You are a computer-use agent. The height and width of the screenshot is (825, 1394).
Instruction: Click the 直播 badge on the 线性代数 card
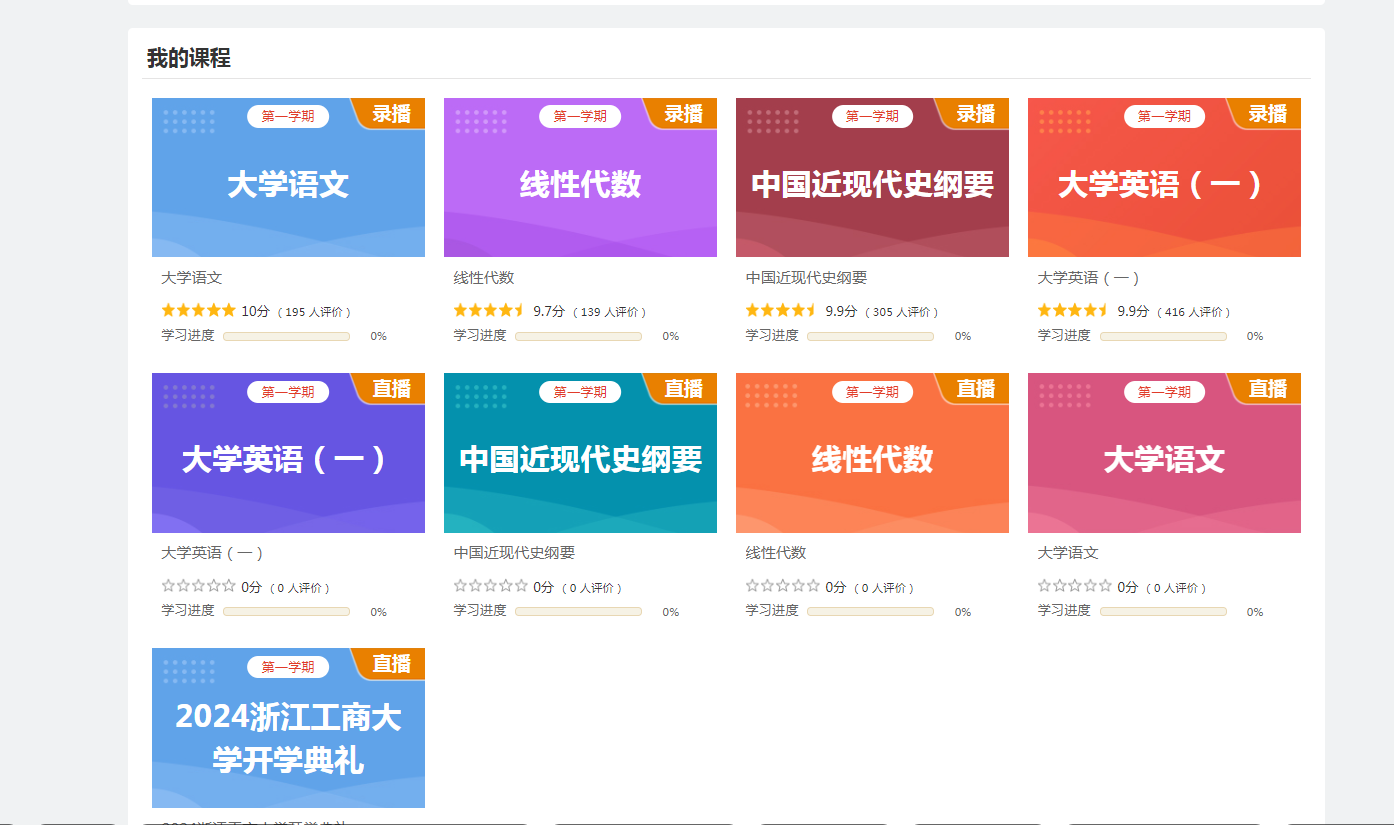coord(975,389)
